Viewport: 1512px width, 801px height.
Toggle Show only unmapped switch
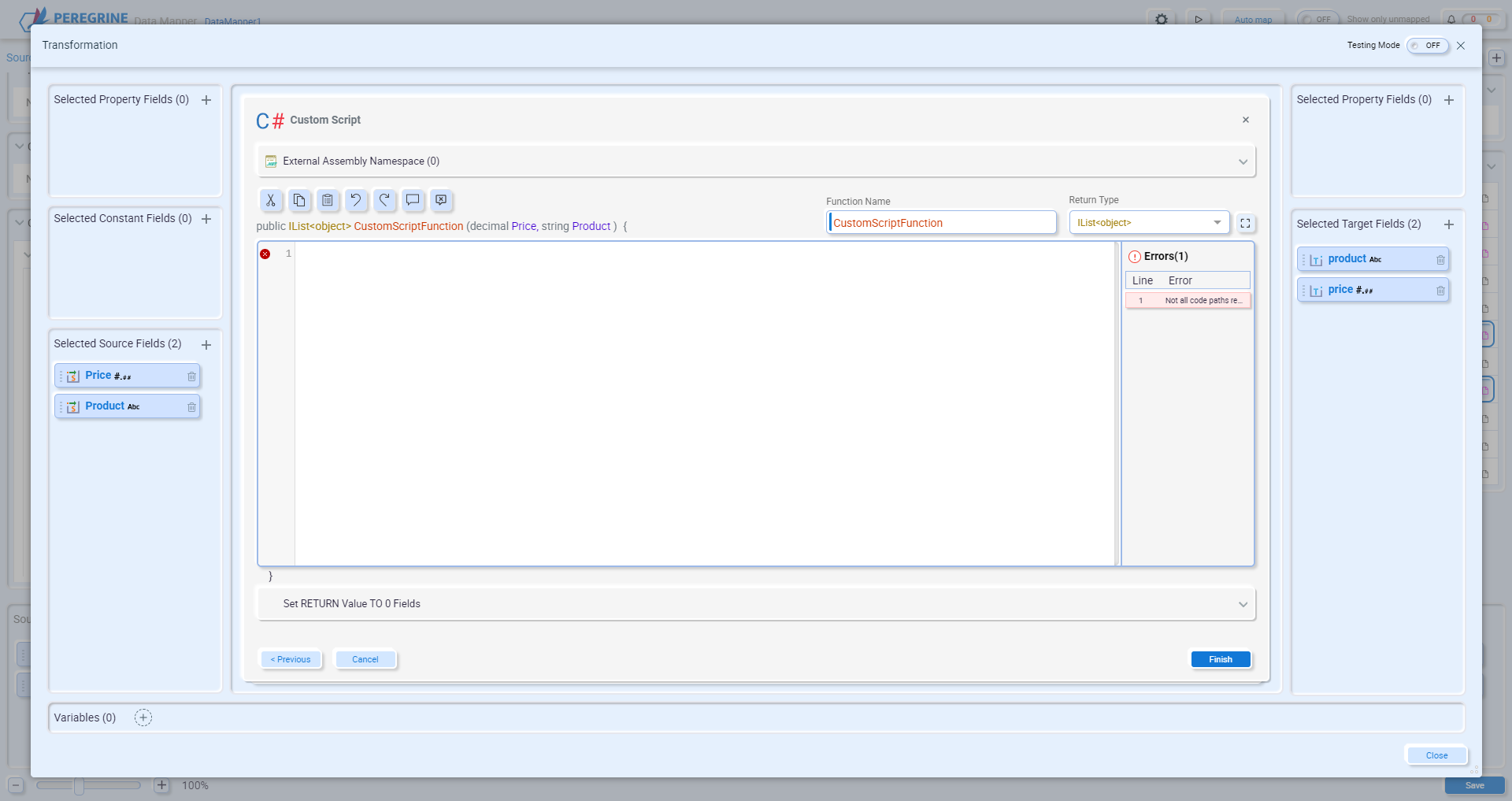[x=1317, y=19]
